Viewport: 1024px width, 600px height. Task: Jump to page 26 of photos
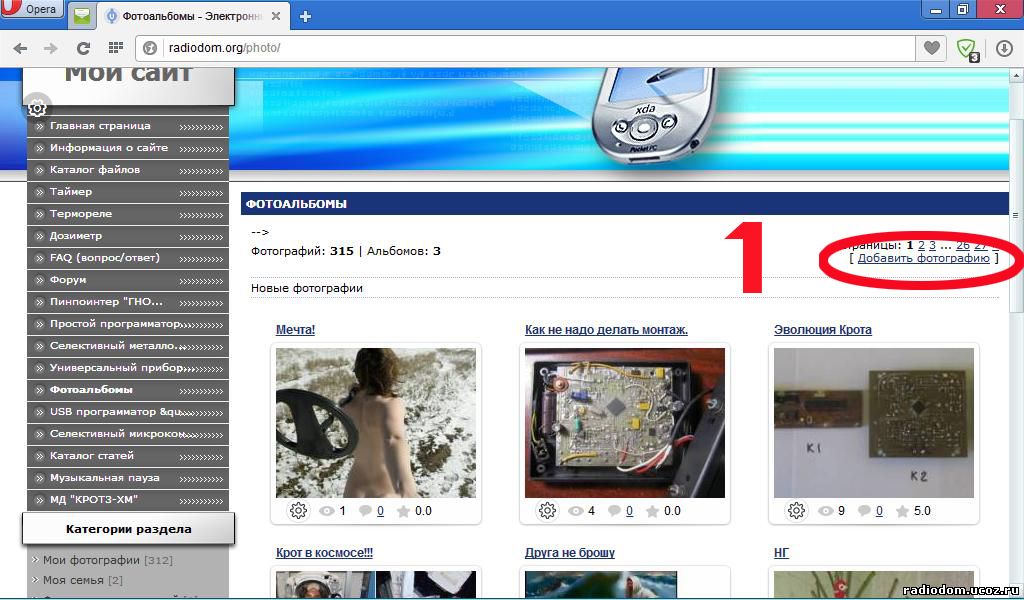(963, 245)
